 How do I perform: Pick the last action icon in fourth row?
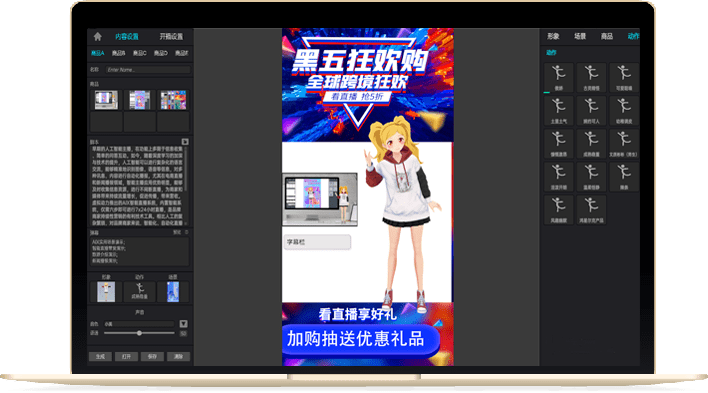point(624,177)
